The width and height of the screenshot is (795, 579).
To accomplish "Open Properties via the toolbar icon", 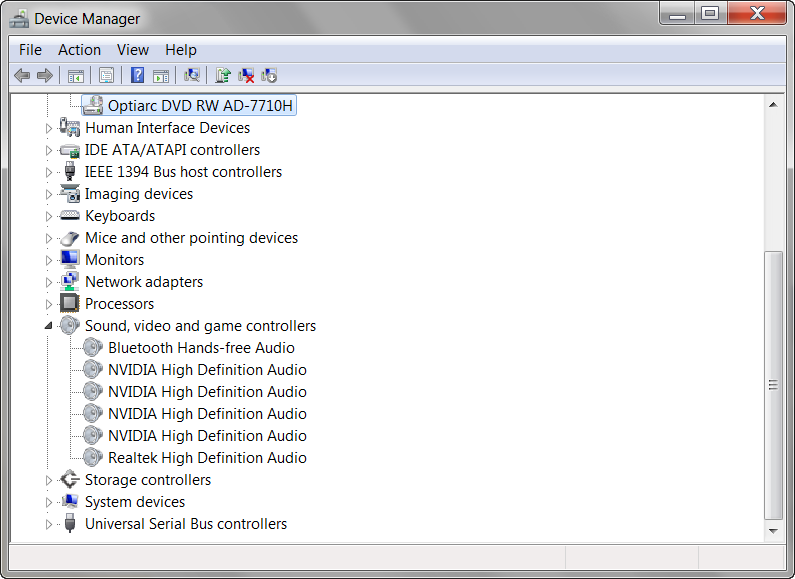I will (106, 76).
